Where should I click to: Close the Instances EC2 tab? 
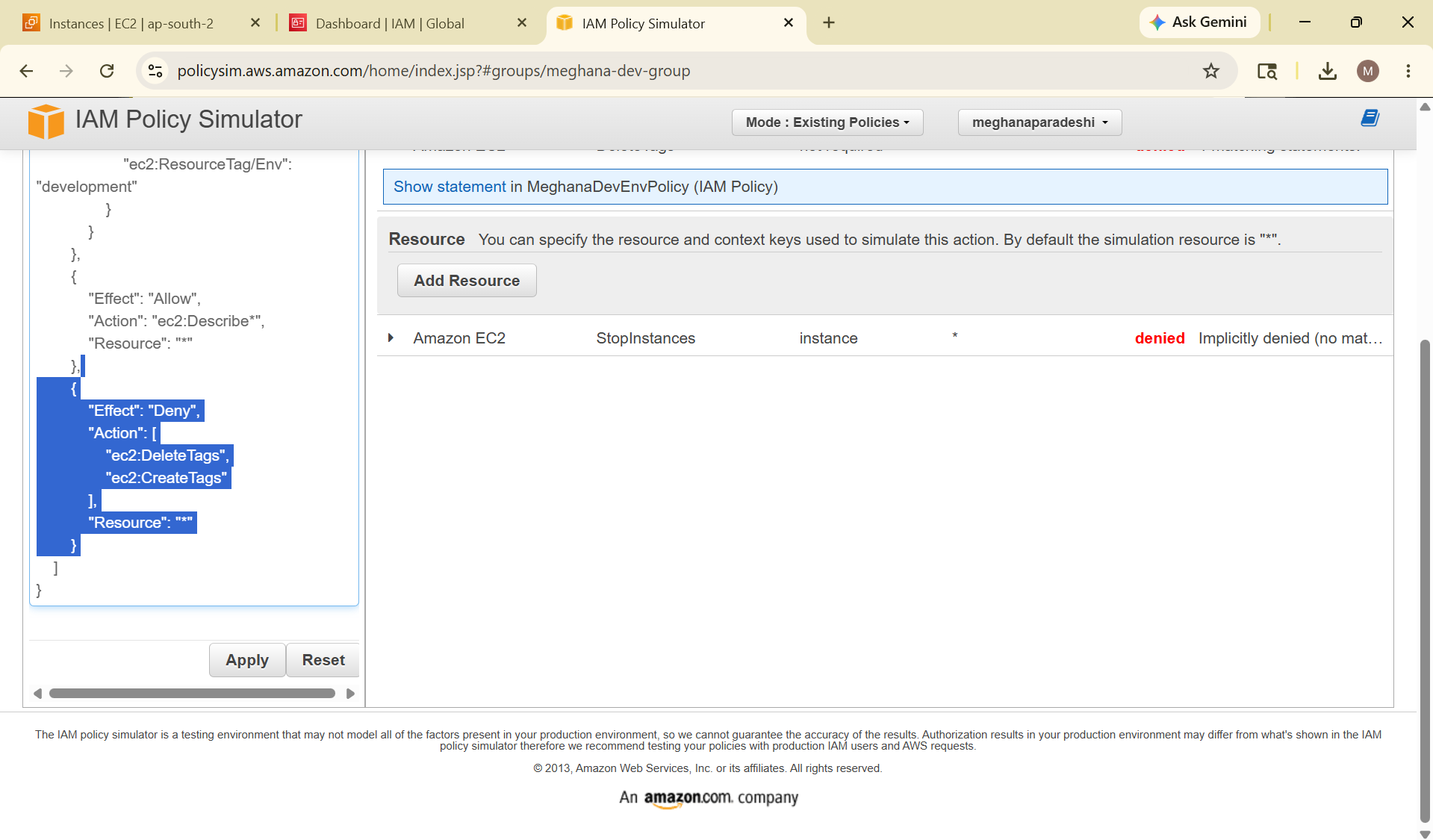tap(255, 23)
